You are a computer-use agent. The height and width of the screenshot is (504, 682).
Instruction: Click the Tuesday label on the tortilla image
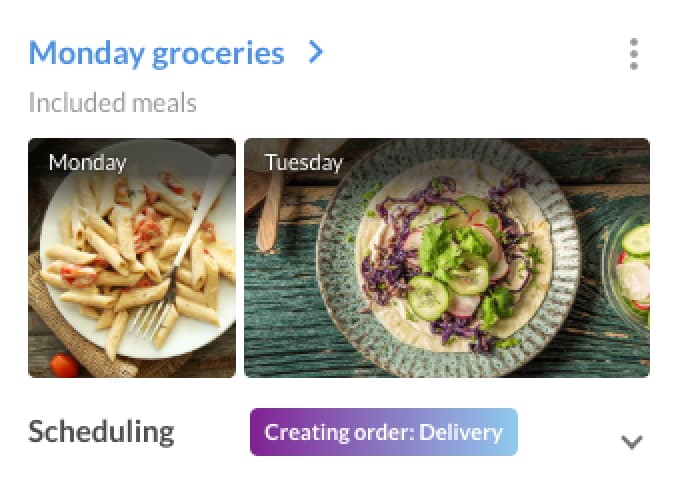[303, 162]
